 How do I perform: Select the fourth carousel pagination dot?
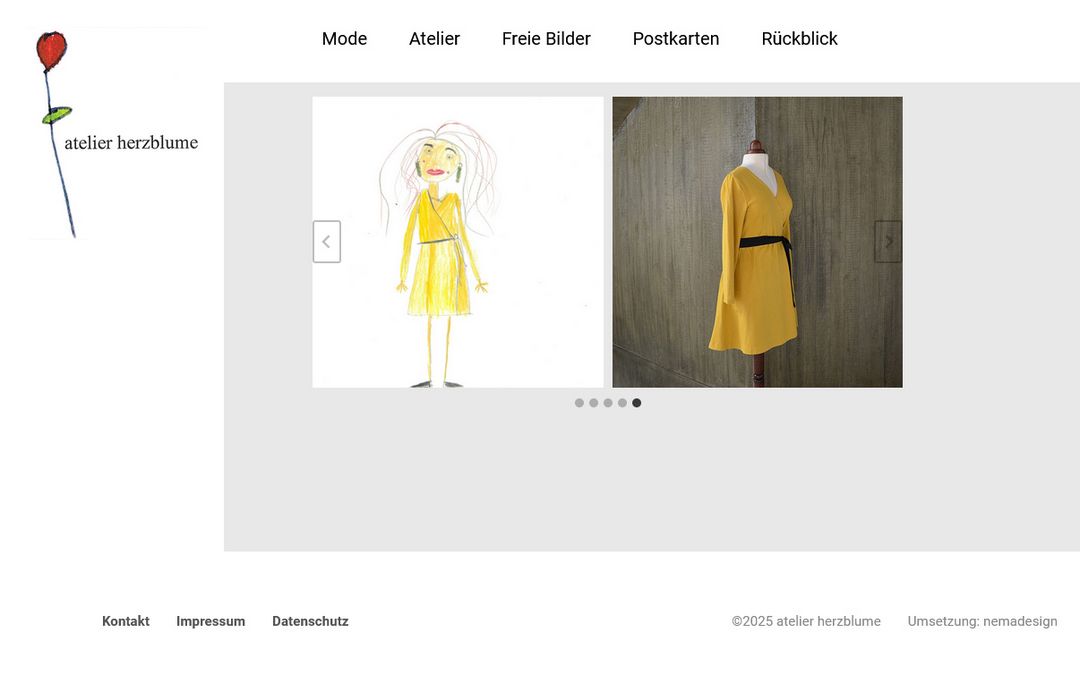(x=622, y=402)
